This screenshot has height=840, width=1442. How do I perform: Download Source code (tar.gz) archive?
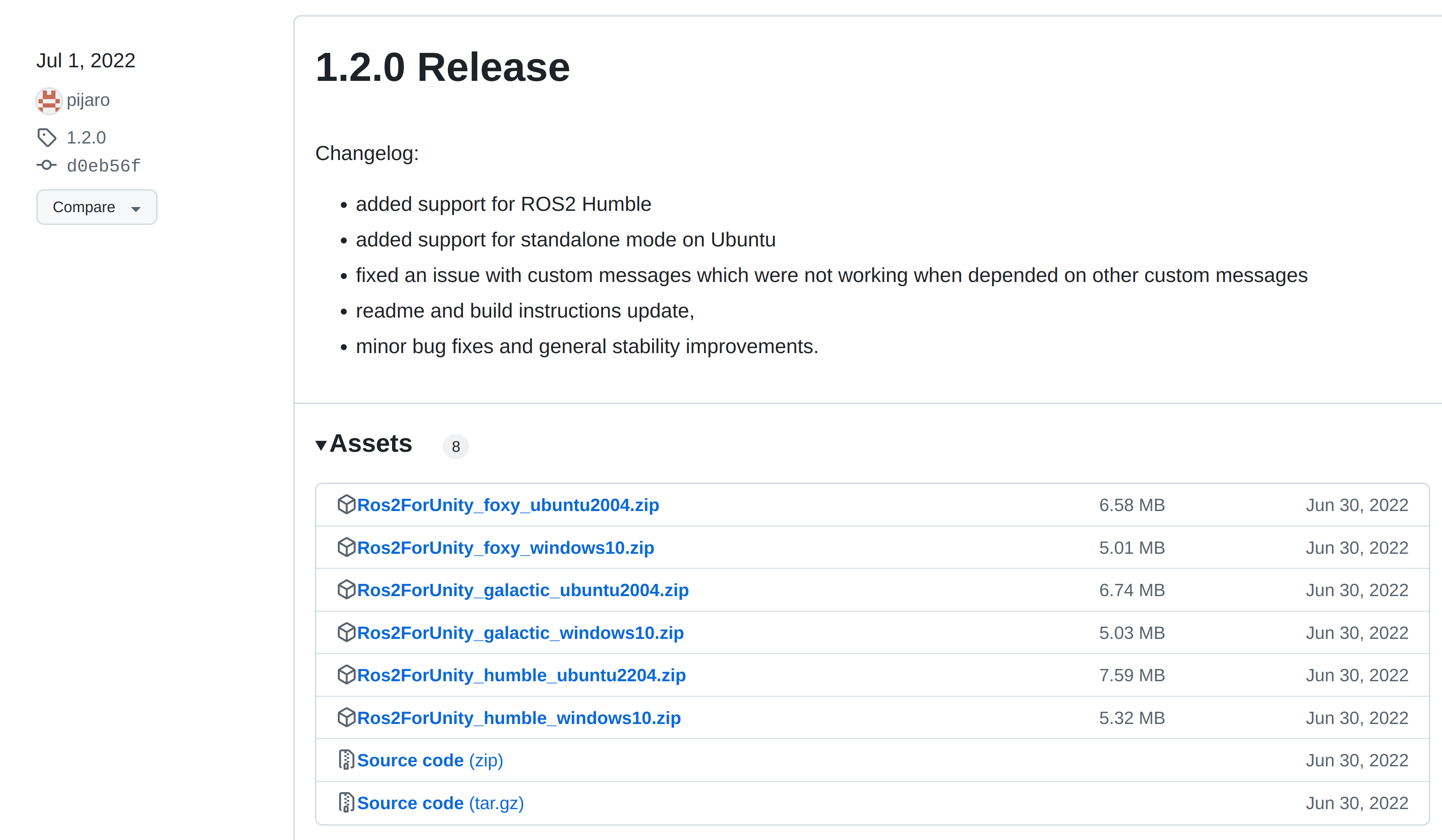(440, 803)
